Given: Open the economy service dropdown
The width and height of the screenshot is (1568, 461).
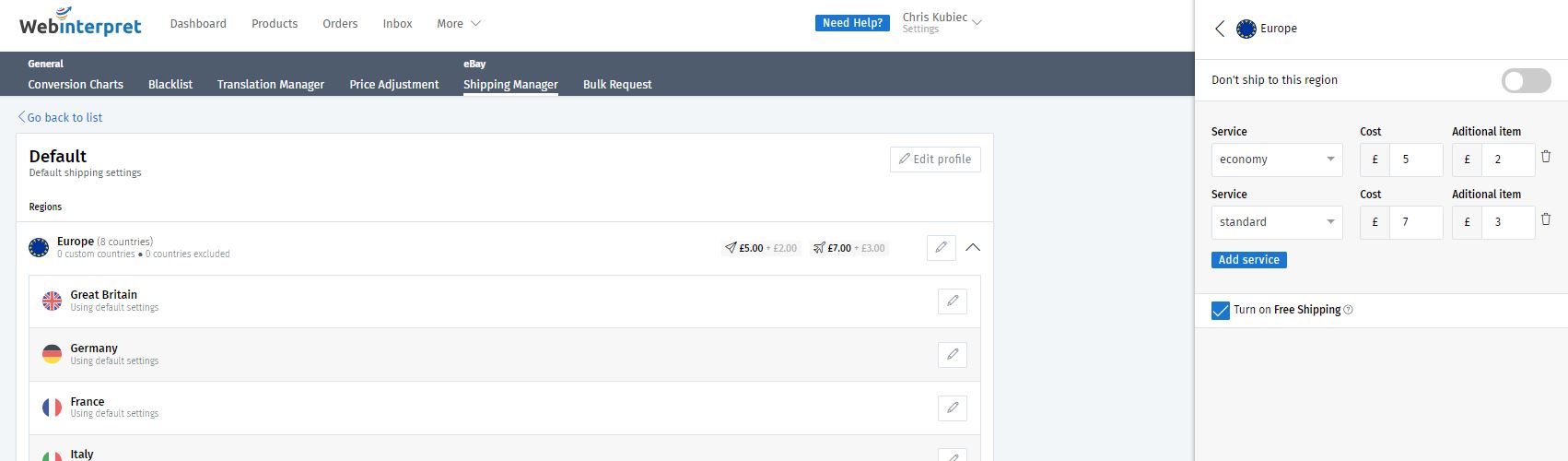Looking at the screenshot, I should pyautogui.click(x=1277, y=160).
